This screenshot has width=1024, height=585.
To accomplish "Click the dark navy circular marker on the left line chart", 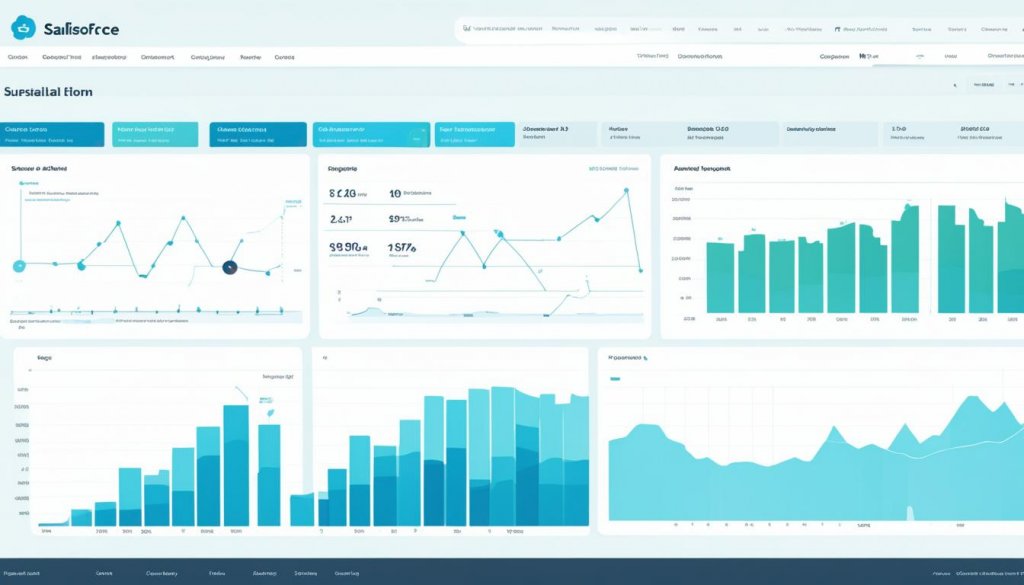I will tap(229, 267).
